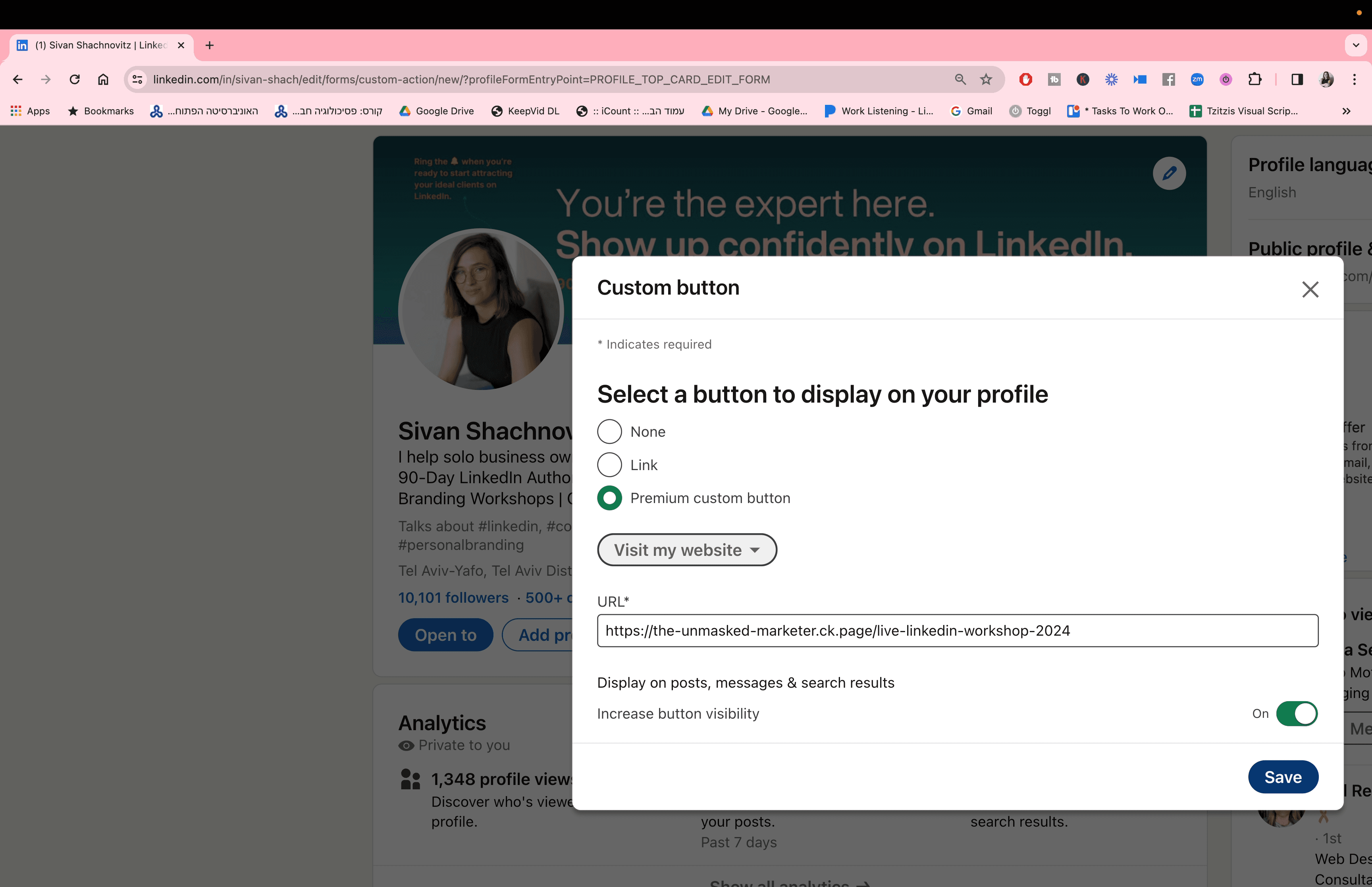Click the browser forward arrow

pos(46,79)
